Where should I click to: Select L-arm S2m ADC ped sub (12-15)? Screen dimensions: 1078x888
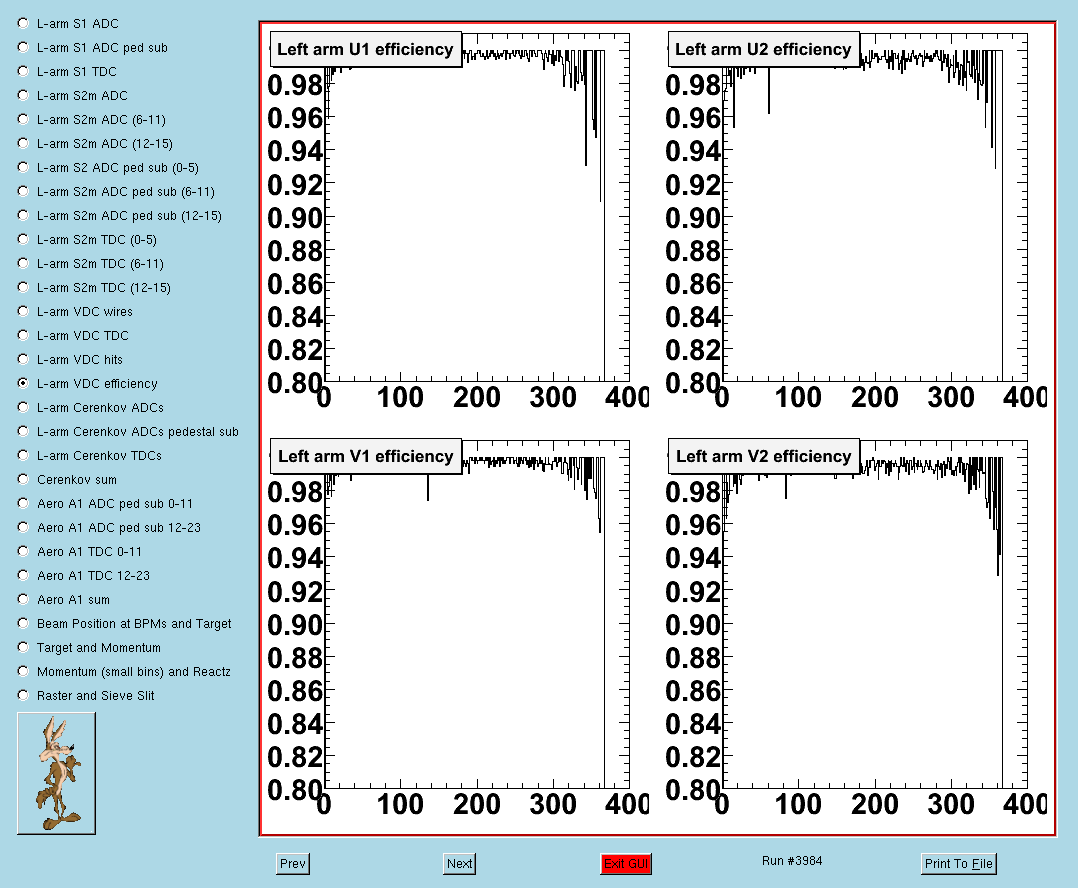(23, 216)
